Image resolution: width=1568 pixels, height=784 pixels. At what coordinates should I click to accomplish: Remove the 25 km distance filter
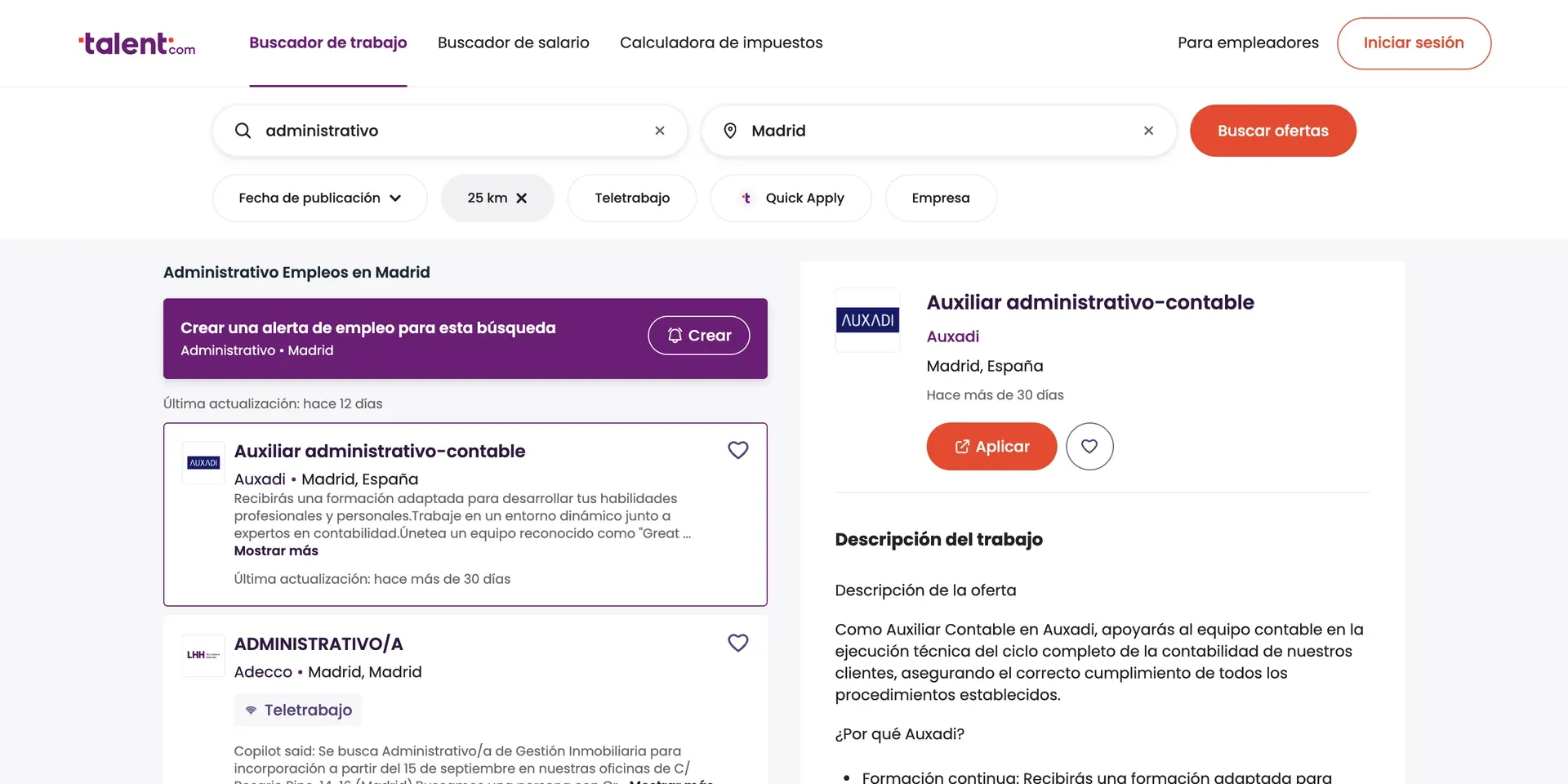pyautogui.click(x=522, y=198)
